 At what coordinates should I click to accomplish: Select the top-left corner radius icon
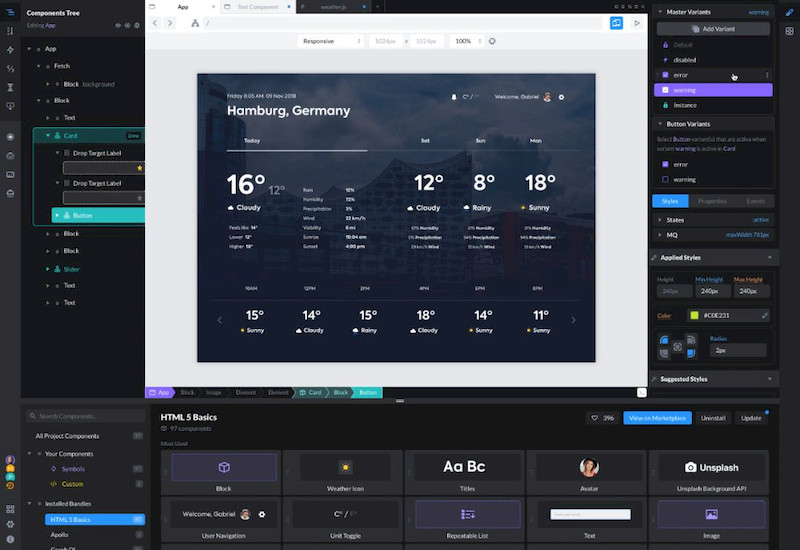point(664,340)
